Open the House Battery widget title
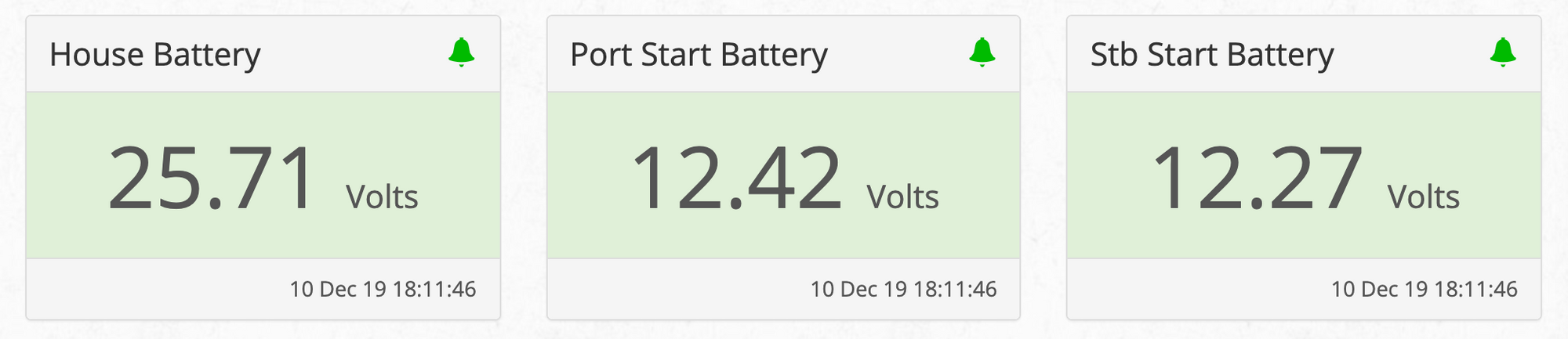The height and width of the screenshot is (339, 1568). (154, 55)
